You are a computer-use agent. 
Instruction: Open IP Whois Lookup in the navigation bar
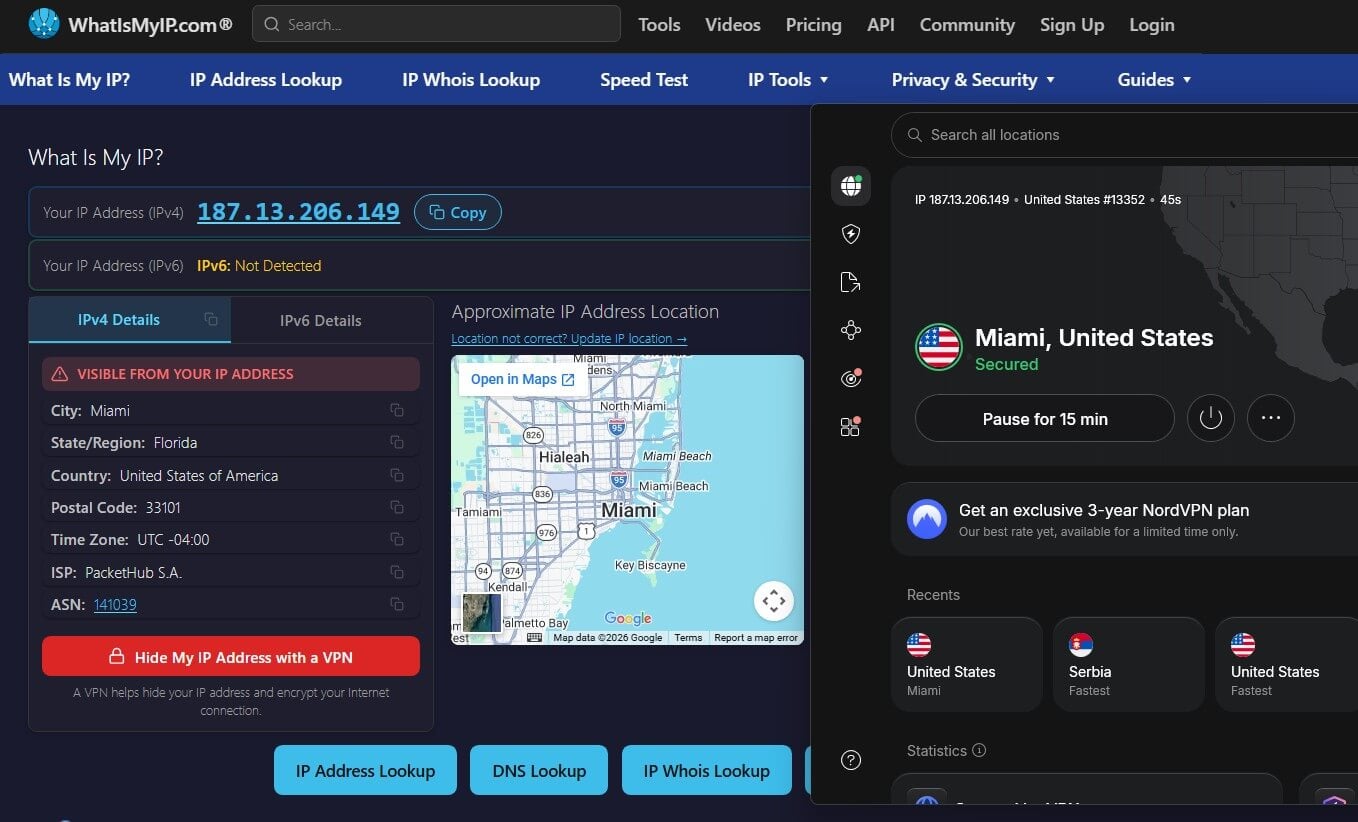coord(471,80)
